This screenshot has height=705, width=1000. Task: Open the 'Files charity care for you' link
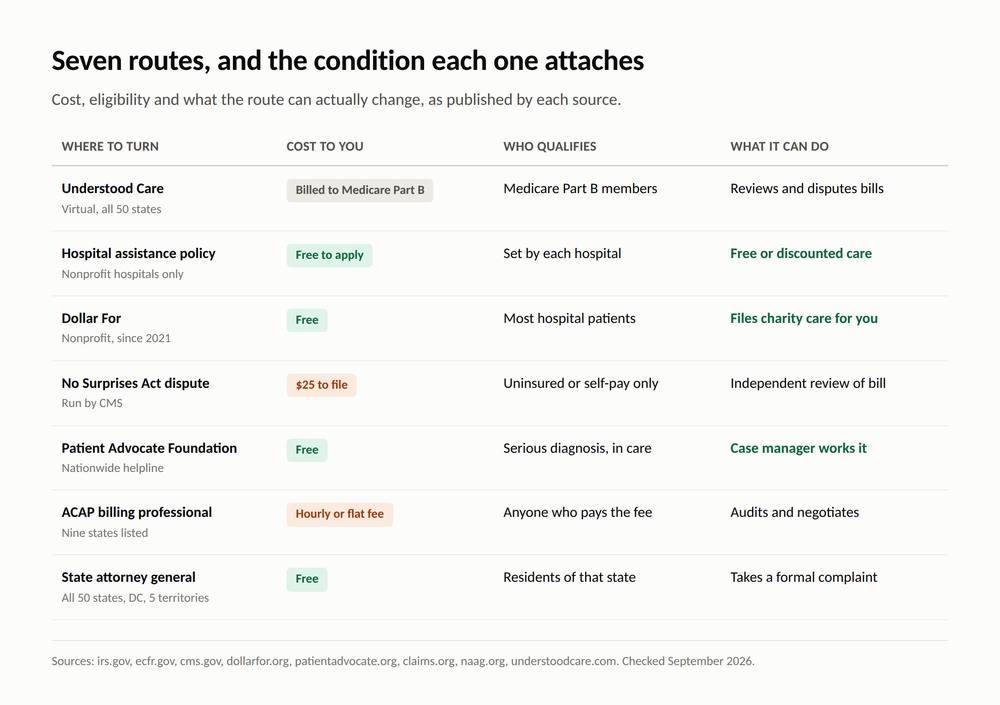(804, 318)
